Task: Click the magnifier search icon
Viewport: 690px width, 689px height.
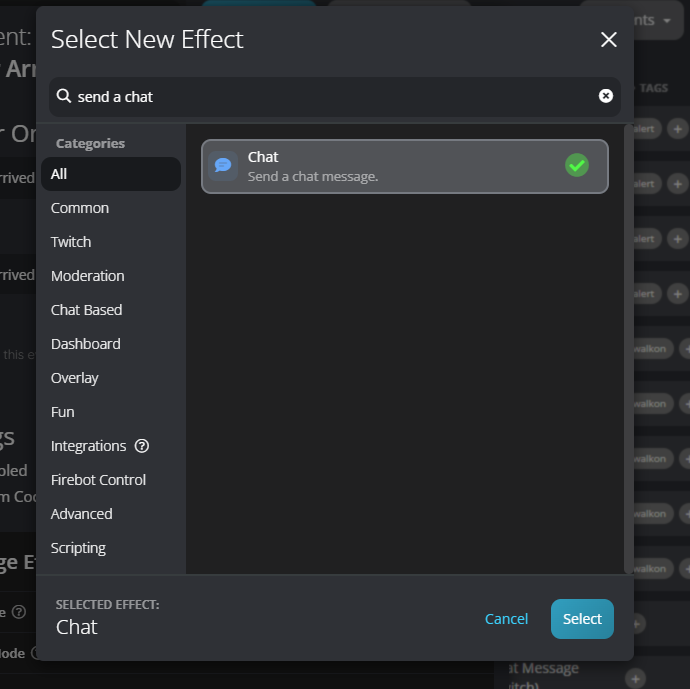Action: 64,96
